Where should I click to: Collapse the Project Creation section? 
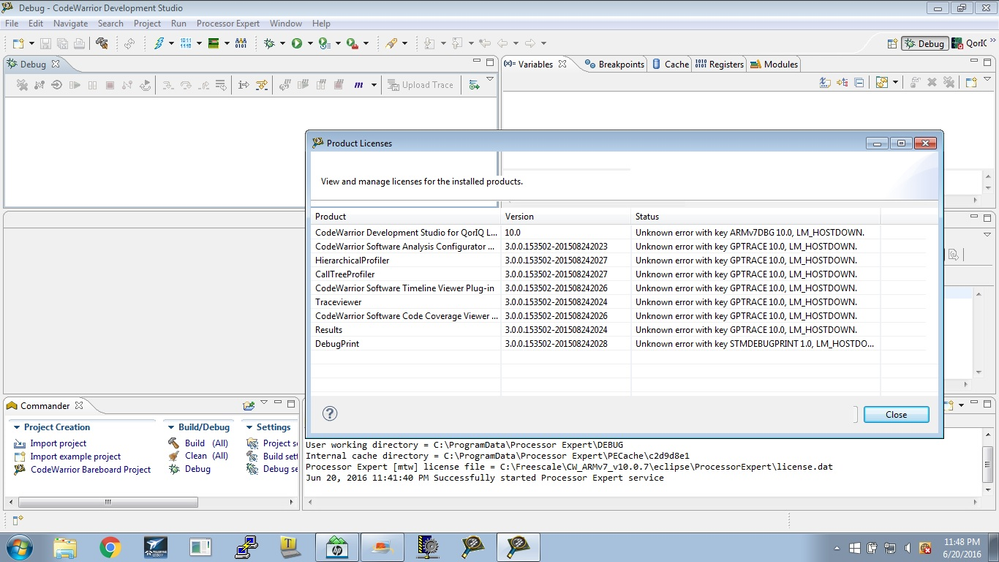[17, 427]
